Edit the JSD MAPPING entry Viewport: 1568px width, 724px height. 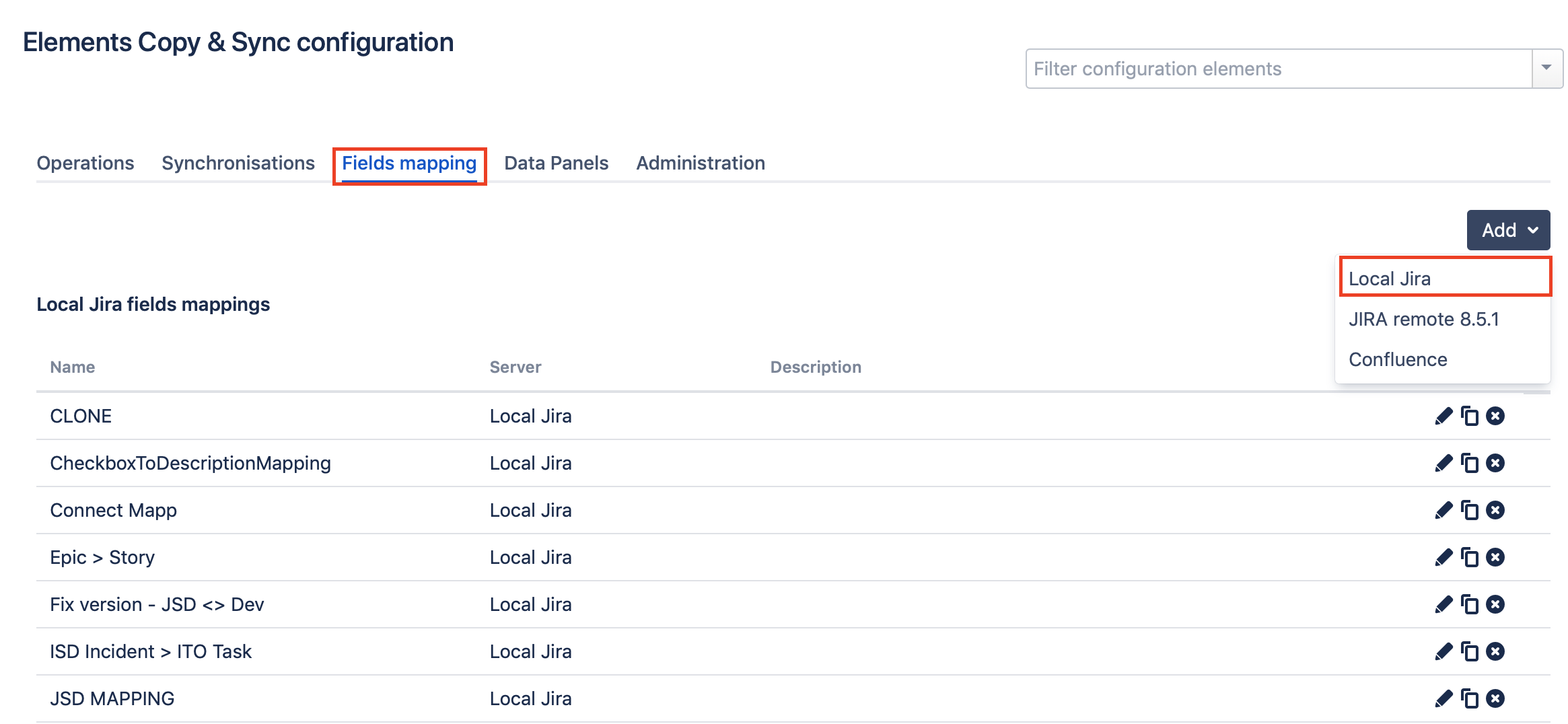pos(1443,699)
